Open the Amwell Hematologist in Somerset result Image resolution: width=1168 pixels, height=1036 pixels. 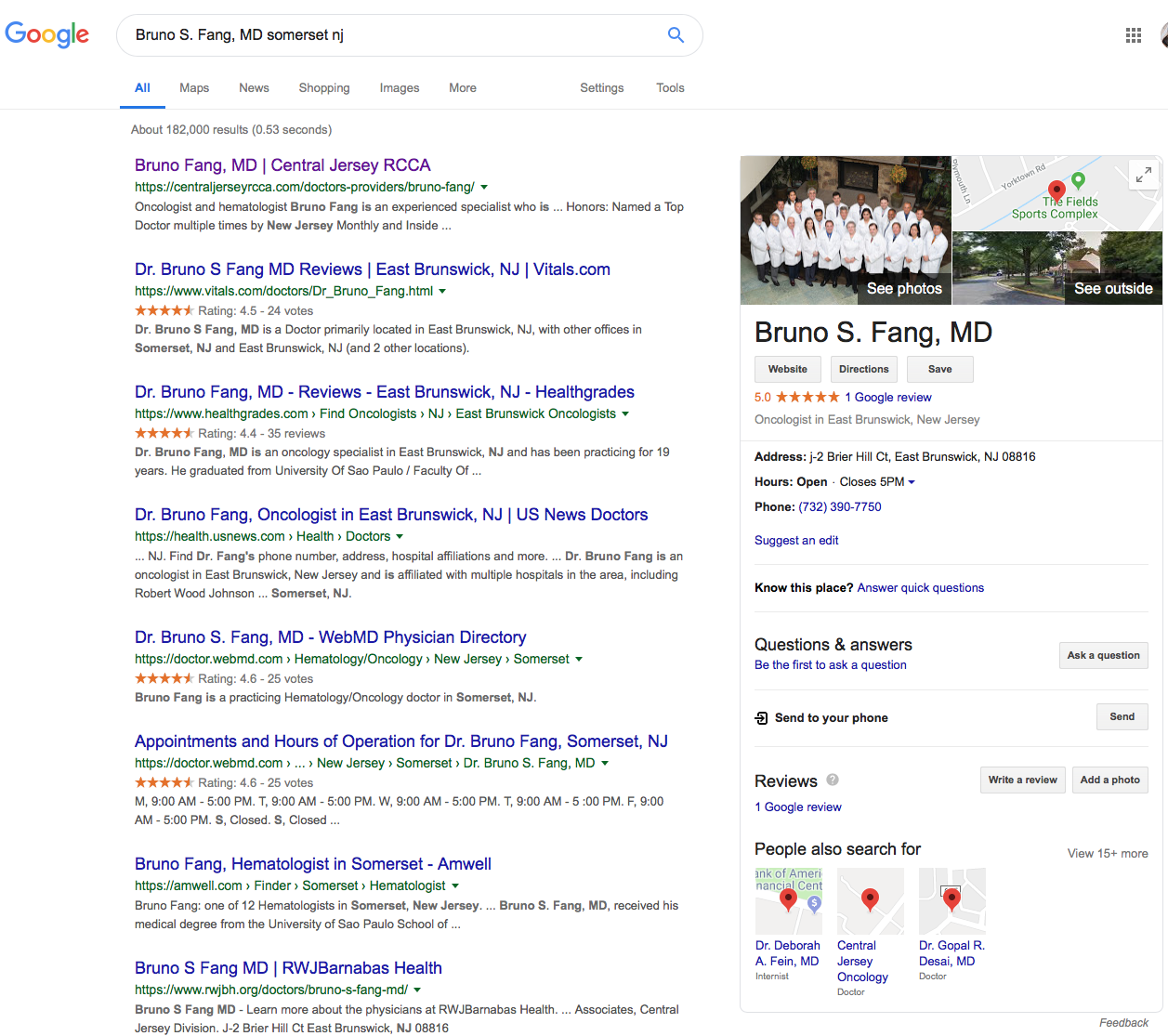click(x=313, y=864)
